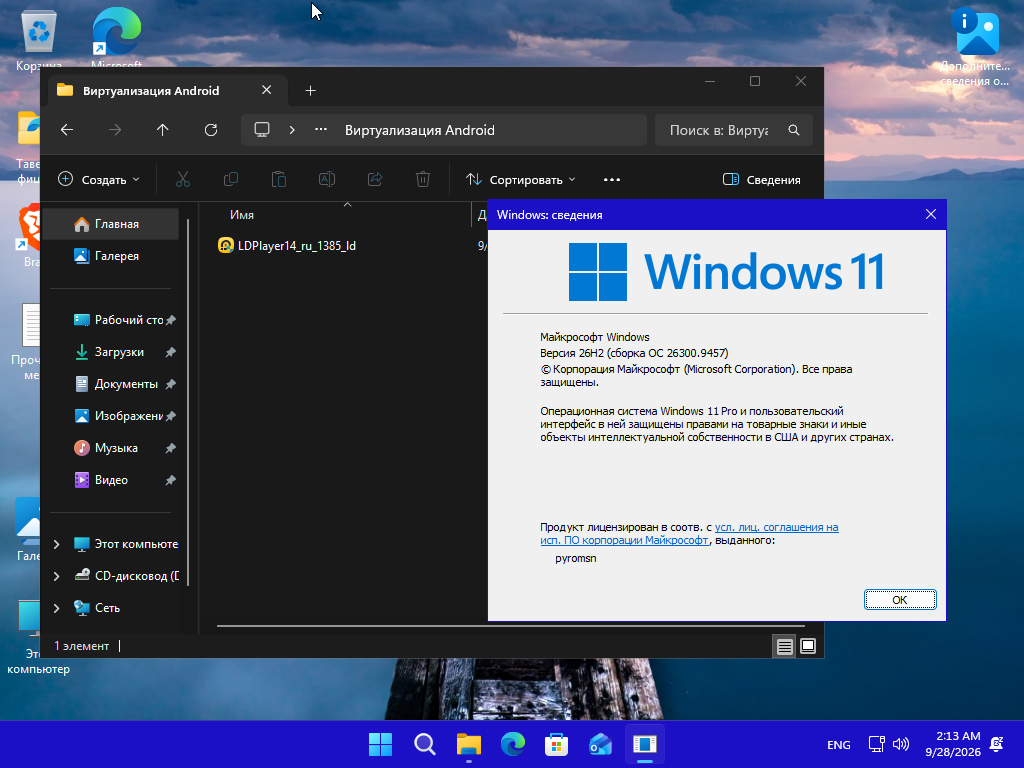Open clock and date in taskbar
1024x768 pixels.
point(953,744)
